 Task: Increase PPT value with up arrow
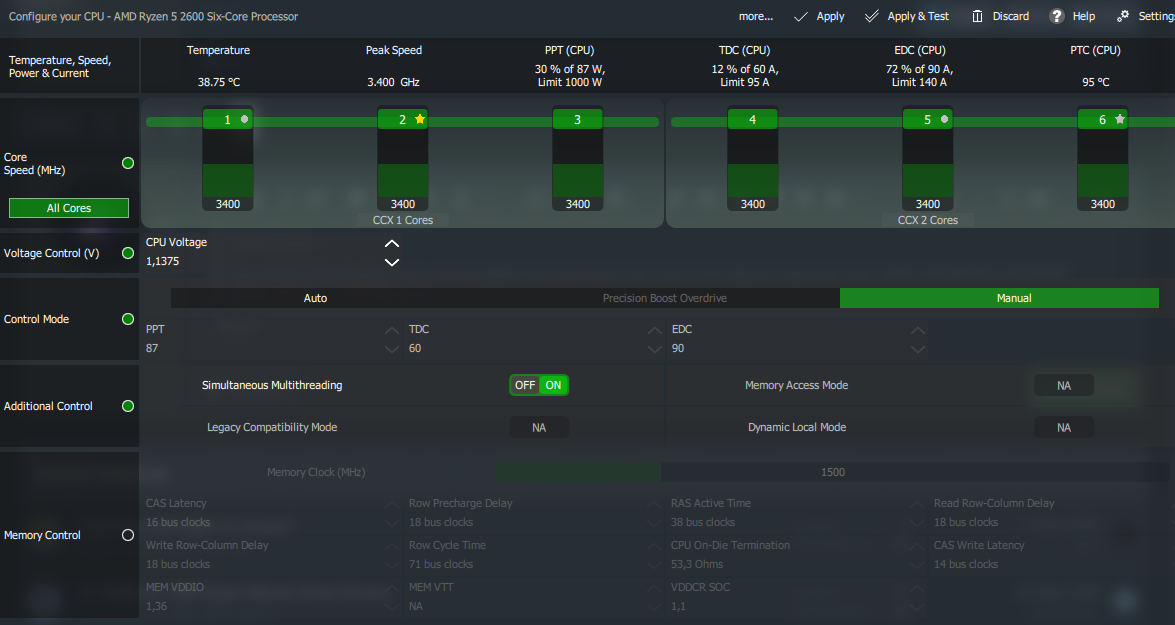(x=392, y=330)
